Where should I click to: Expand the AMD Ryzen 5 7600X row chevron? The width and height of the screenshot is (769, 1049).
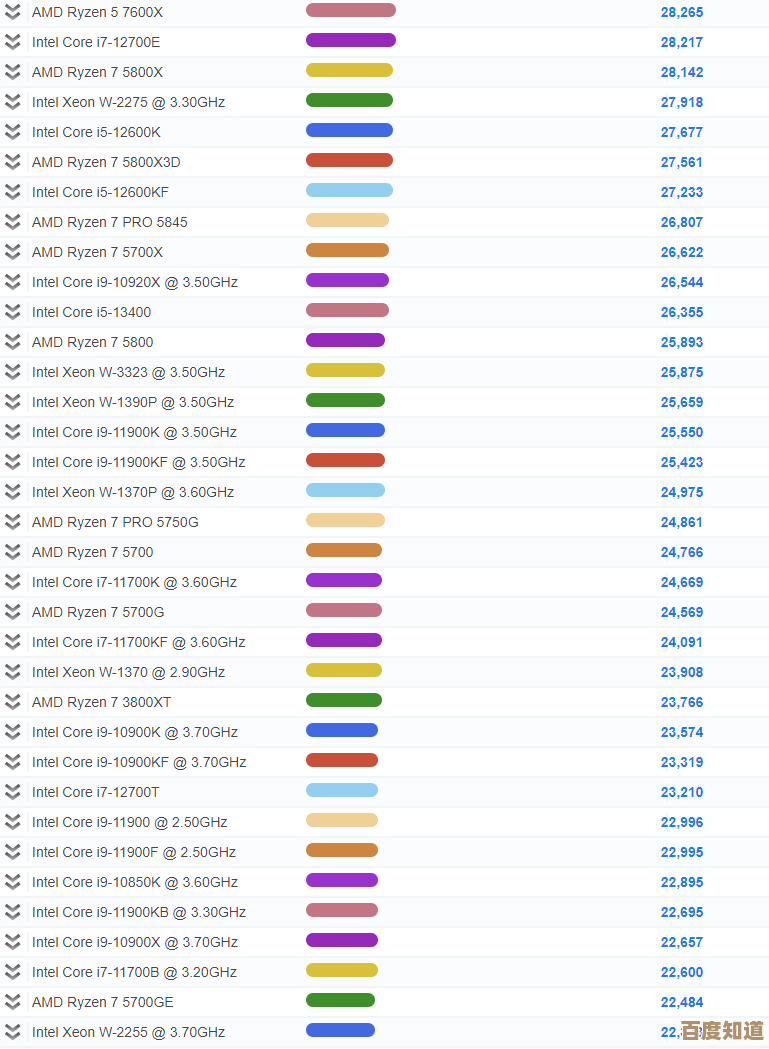12,12
